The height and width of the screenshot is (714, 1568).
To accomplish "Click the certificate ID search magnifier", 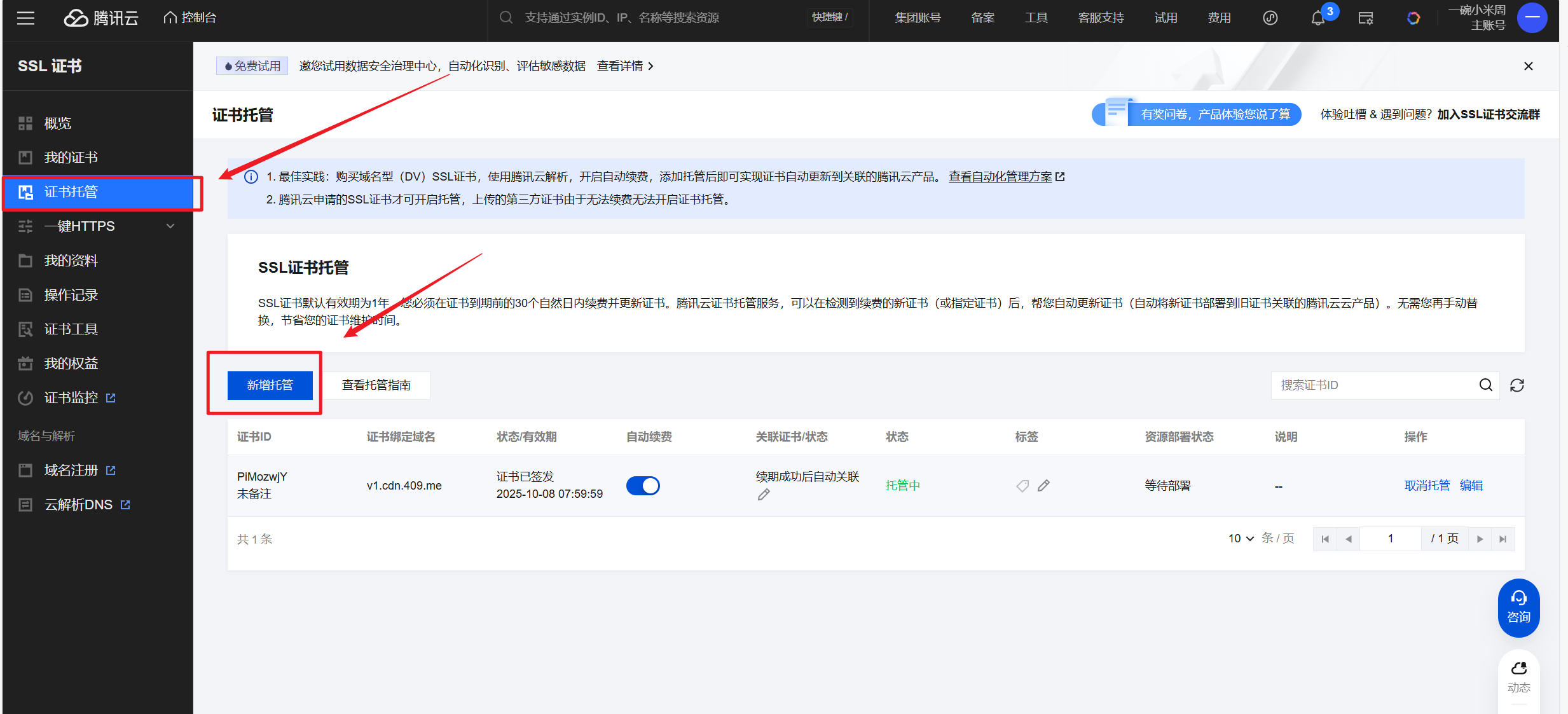I will pos(1485,385).
